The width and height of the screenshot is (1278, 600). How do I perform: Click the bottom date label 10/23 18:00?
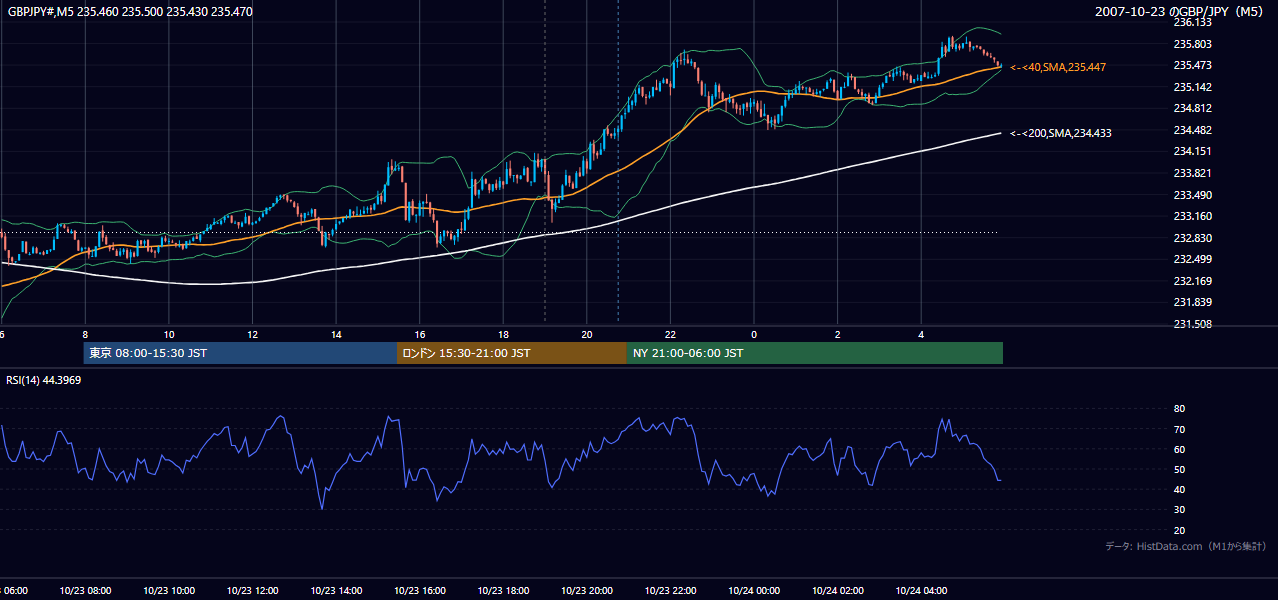[503, 591]
